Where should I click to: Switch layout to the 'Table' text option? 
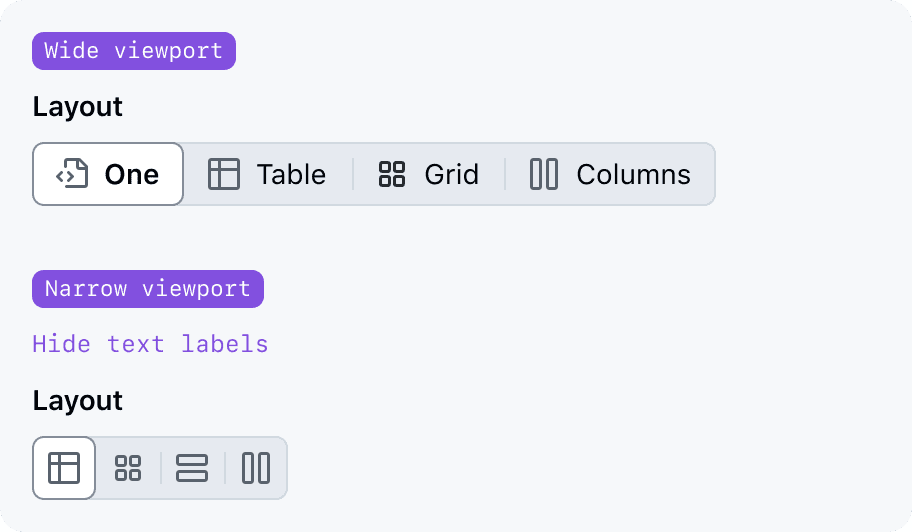click(291, 174)
